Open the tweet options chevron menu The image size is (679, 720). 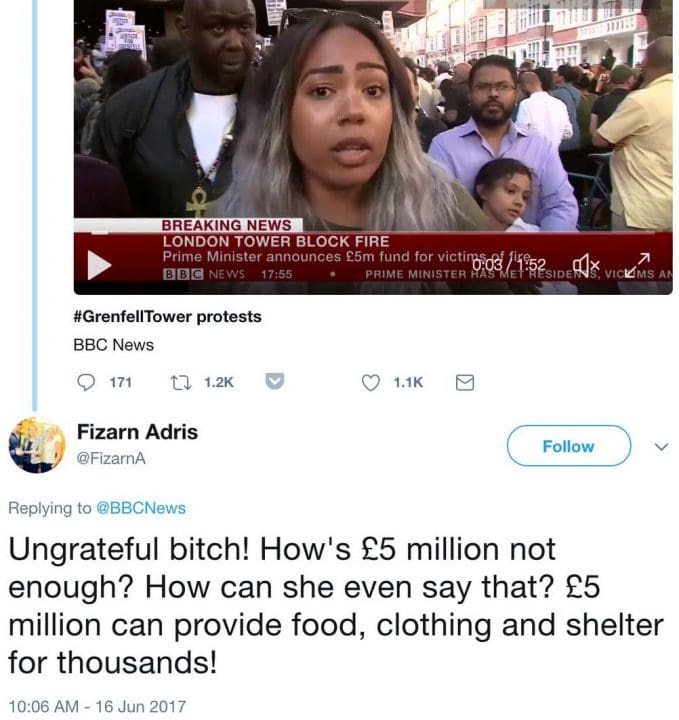(x=661, y=446)
